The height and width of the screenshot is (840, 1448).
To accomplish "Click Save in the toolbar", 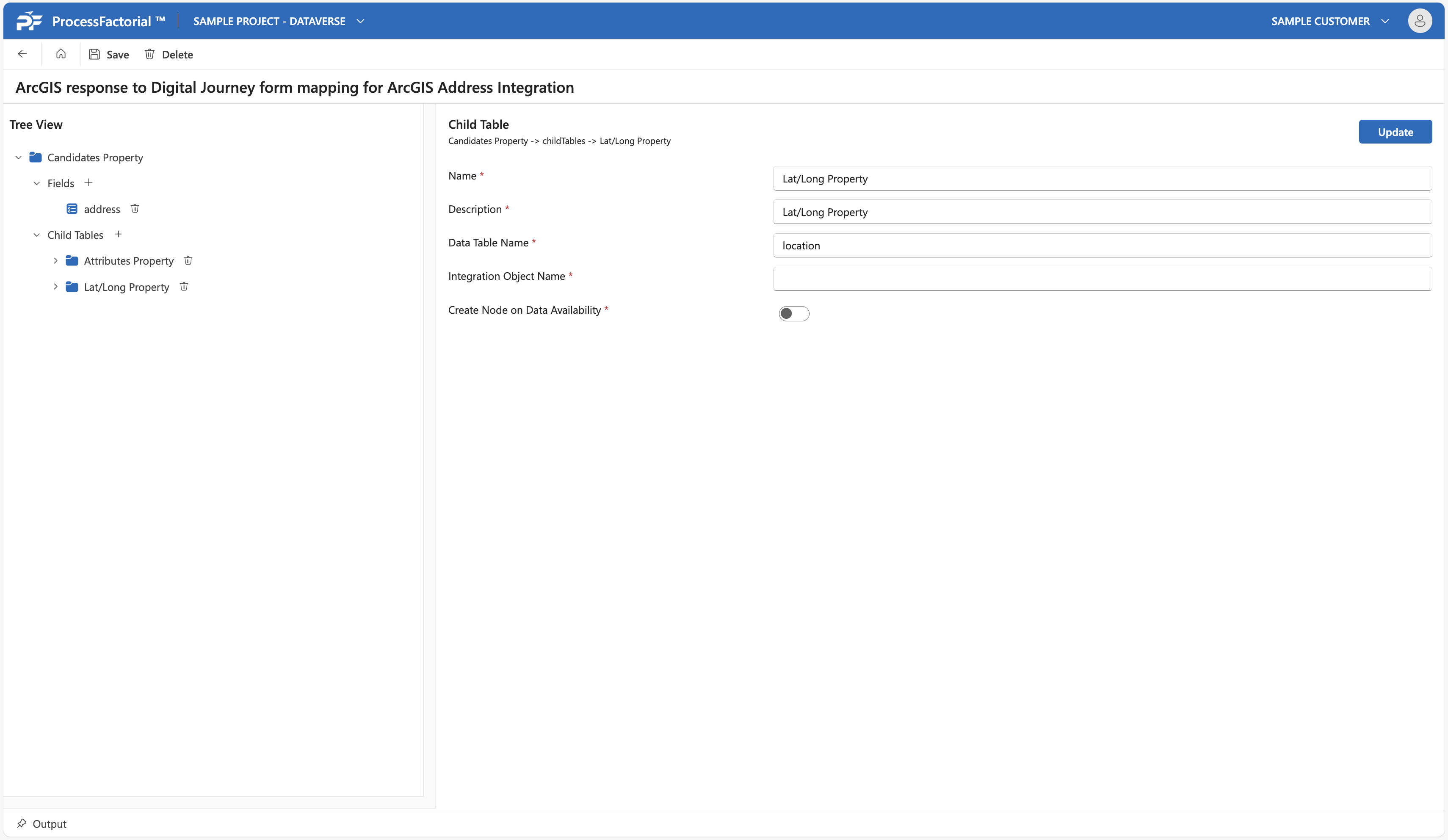I will 109,55.
